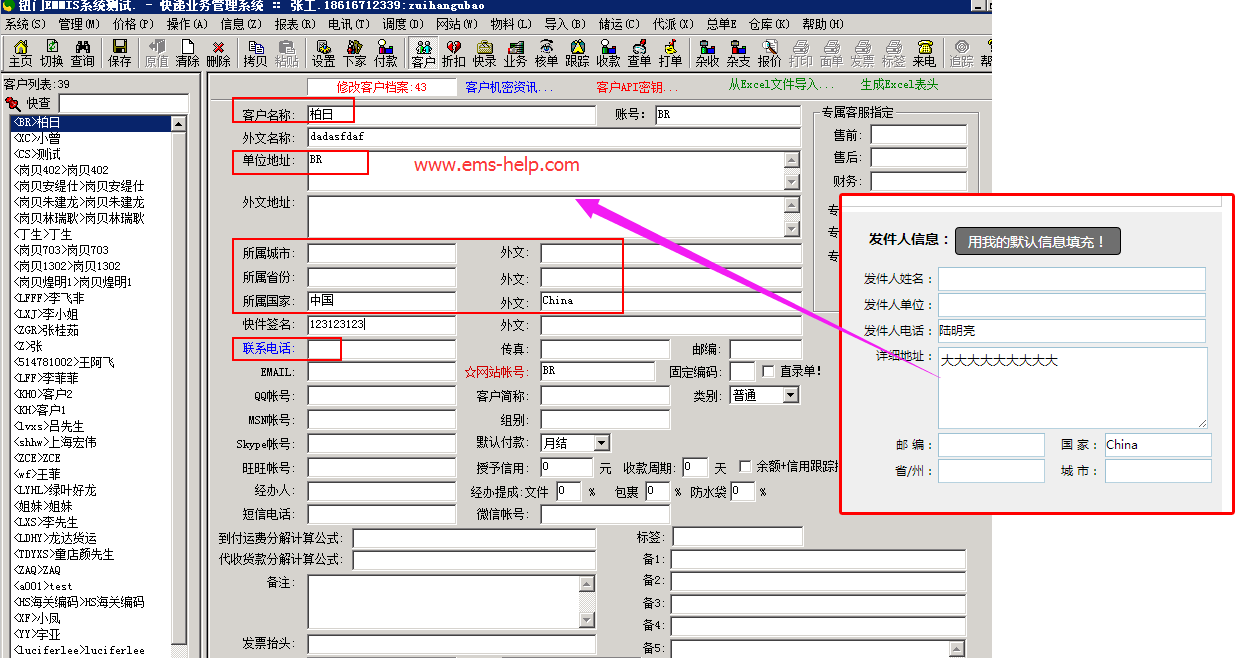Open the 查单 toolbar icon
Viewport: 1246px width, 658px height.
tap(640, 54)
